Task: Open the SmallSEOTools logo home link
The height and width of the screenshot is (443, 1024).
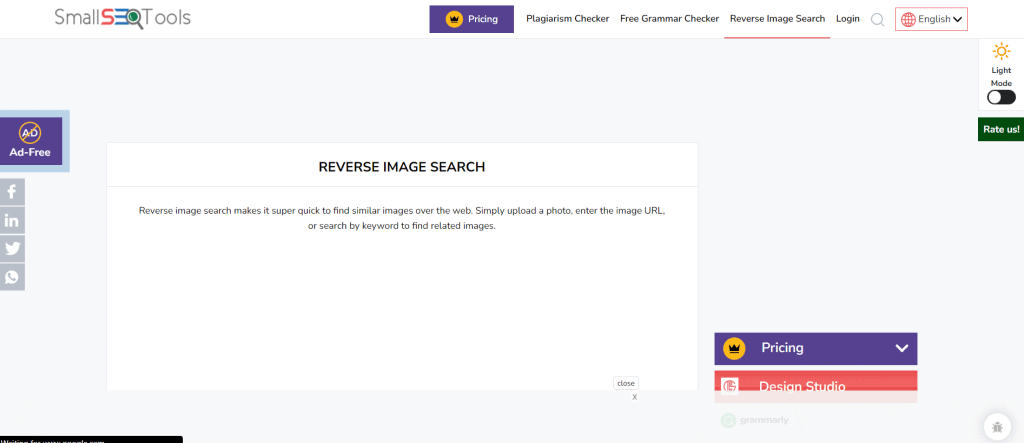Action: pos(123,17)
